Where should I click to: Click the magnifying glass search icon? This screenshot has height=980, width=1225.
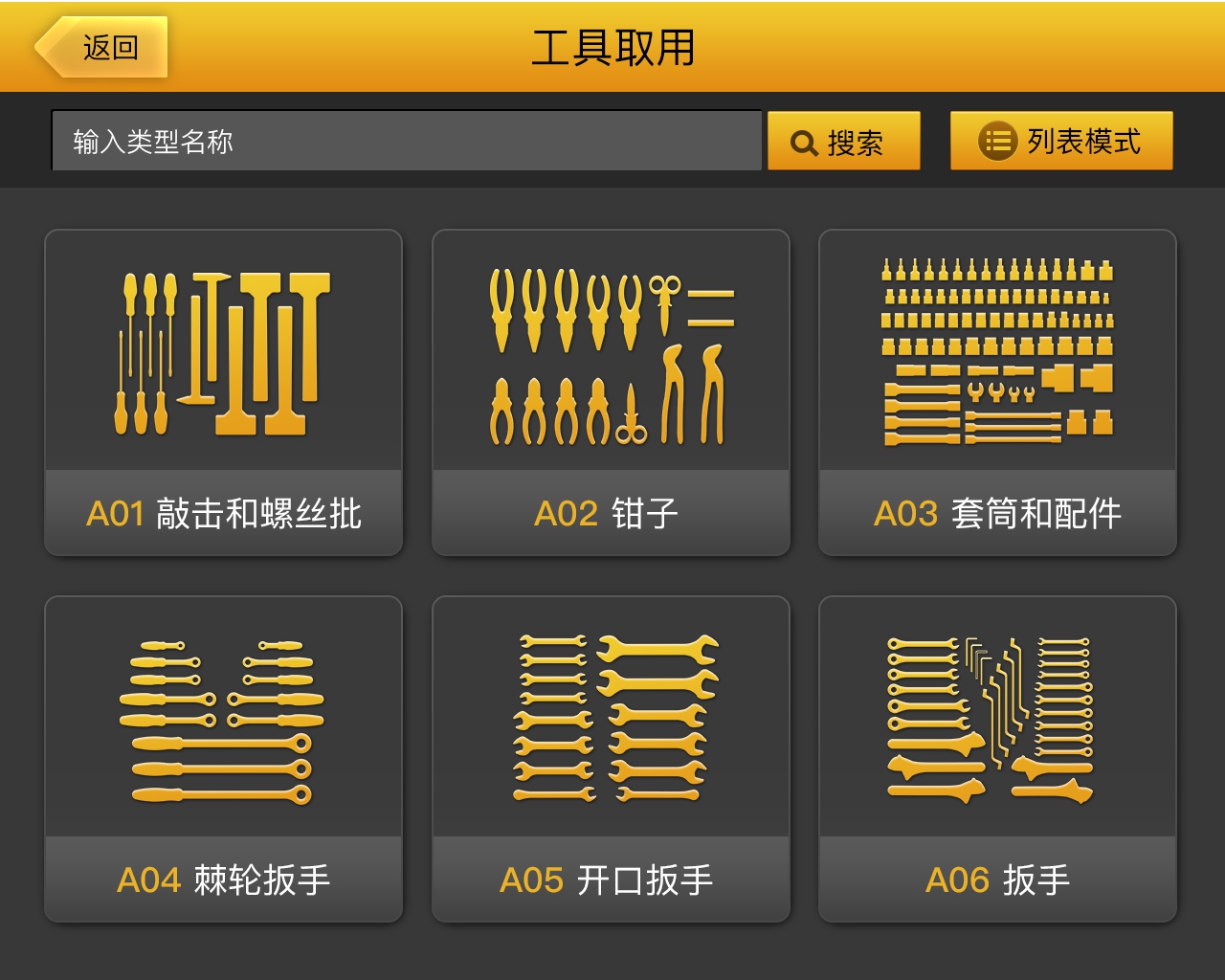coord(804,144)
